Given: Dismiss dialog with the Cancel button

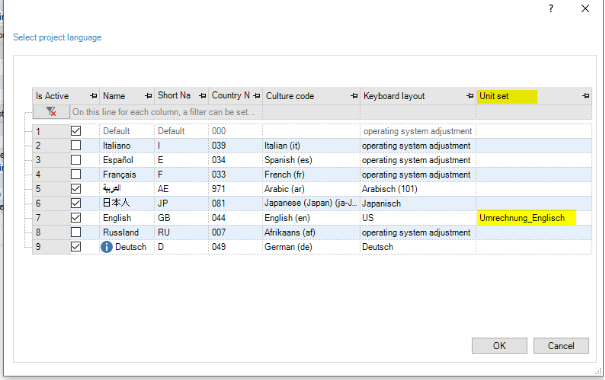Looking at the screenshot, I should [x=561, y=346].
